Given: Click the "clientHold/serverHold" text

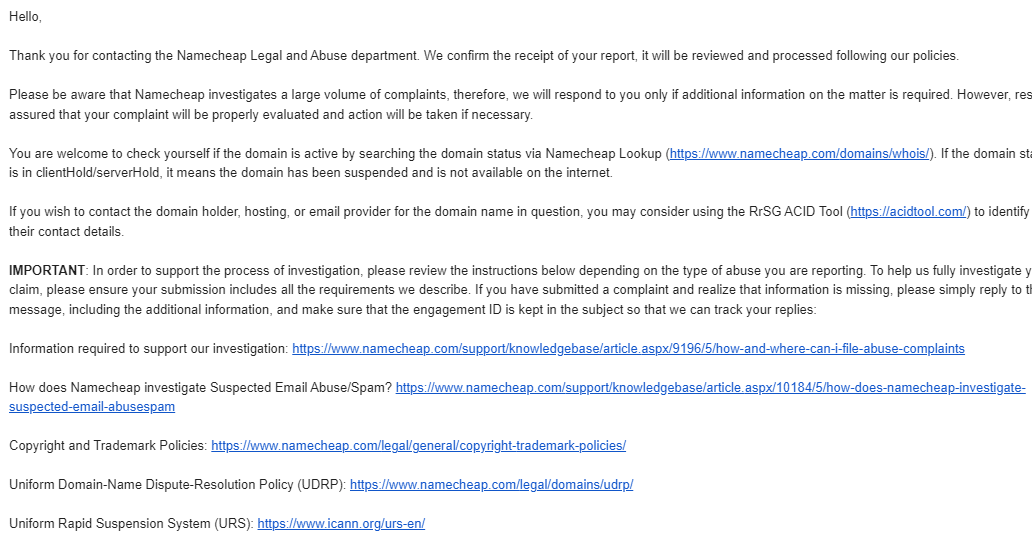Looking at the screenshot, I should 88,173.
